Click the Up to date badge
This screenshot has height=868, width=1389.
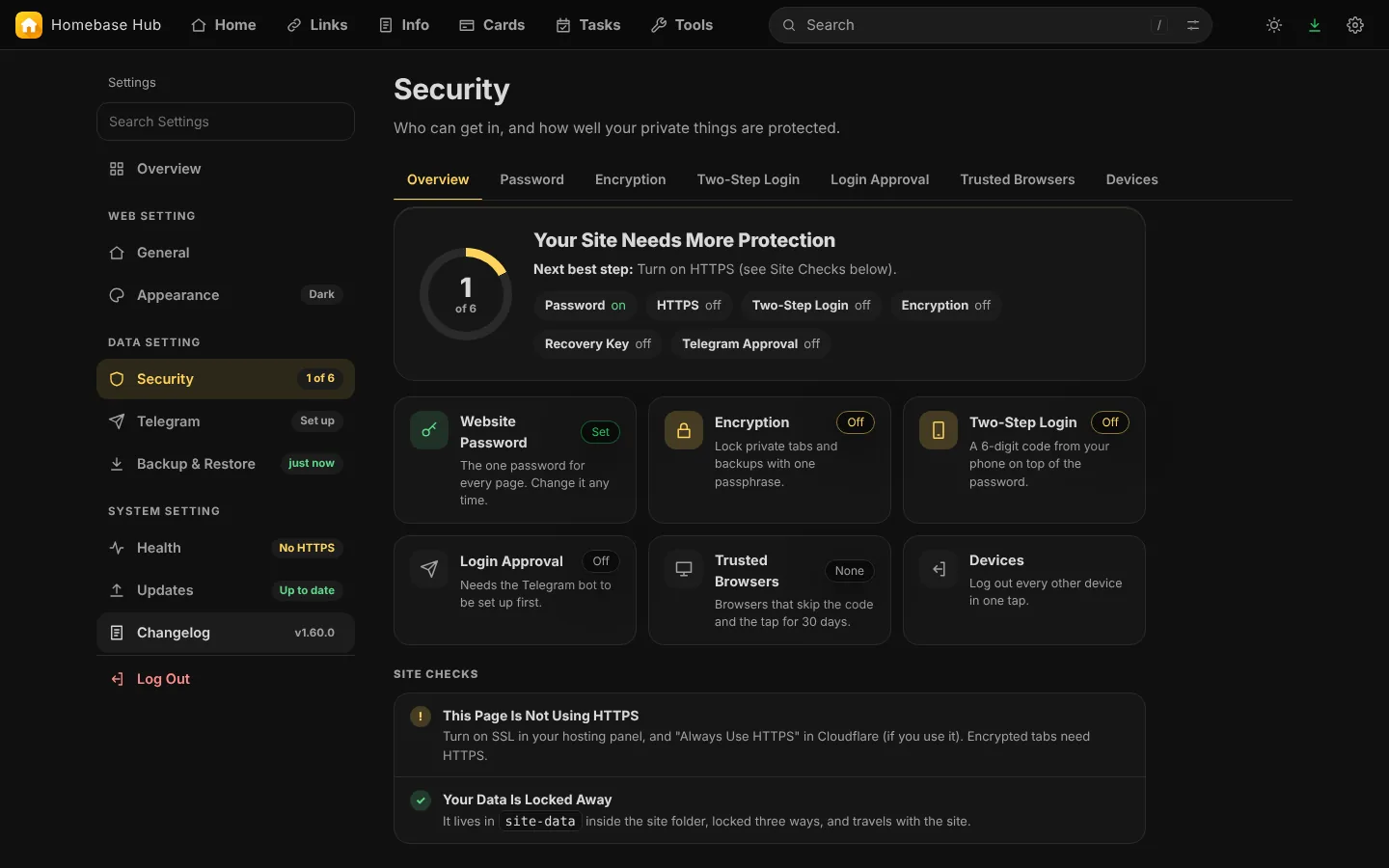click(x=307, y=590)
